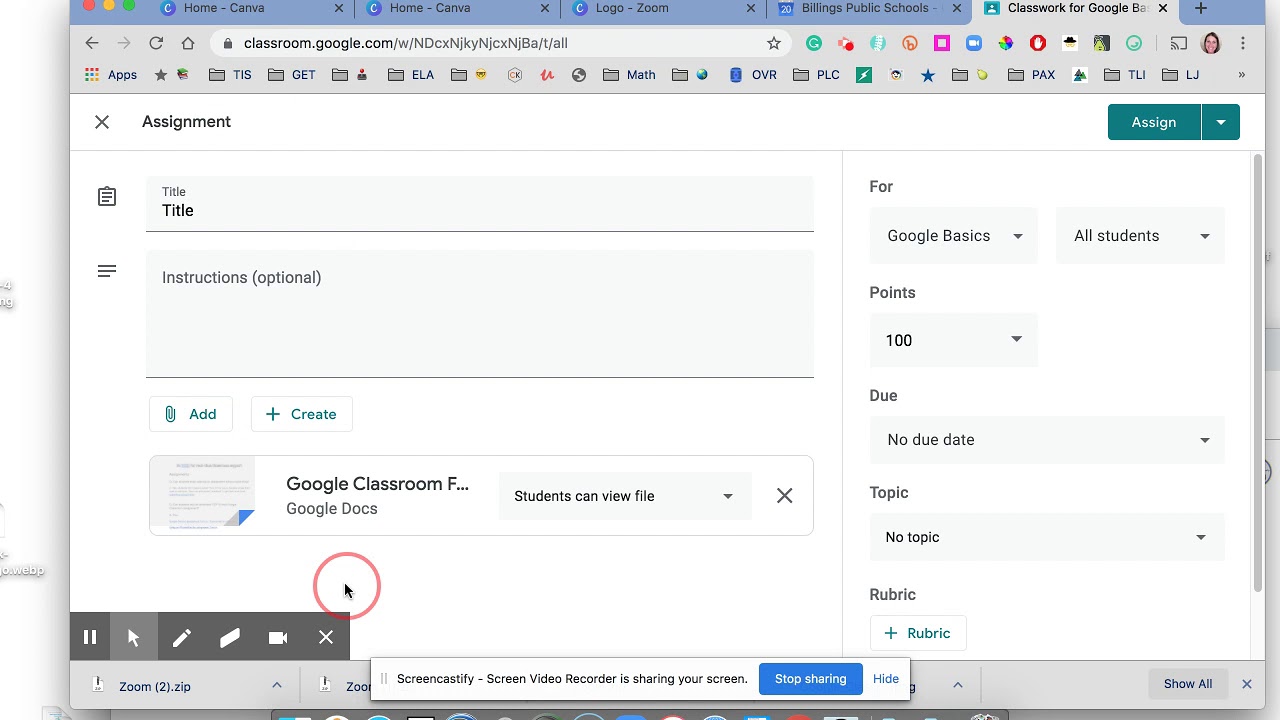Open the Students can view file dropdown
Viewport: 1280px width, 720px height.
tap(624, 496)
